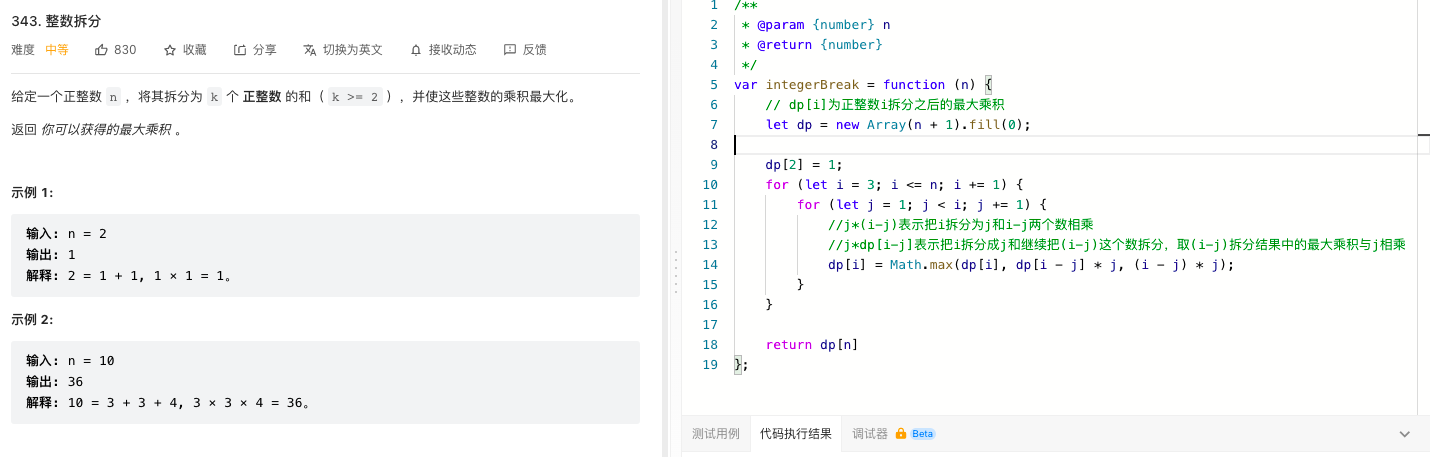Viewport: 1430px width, 457px height.
Task: Open the 测试用例 tab
Action: tap(716, 434)
